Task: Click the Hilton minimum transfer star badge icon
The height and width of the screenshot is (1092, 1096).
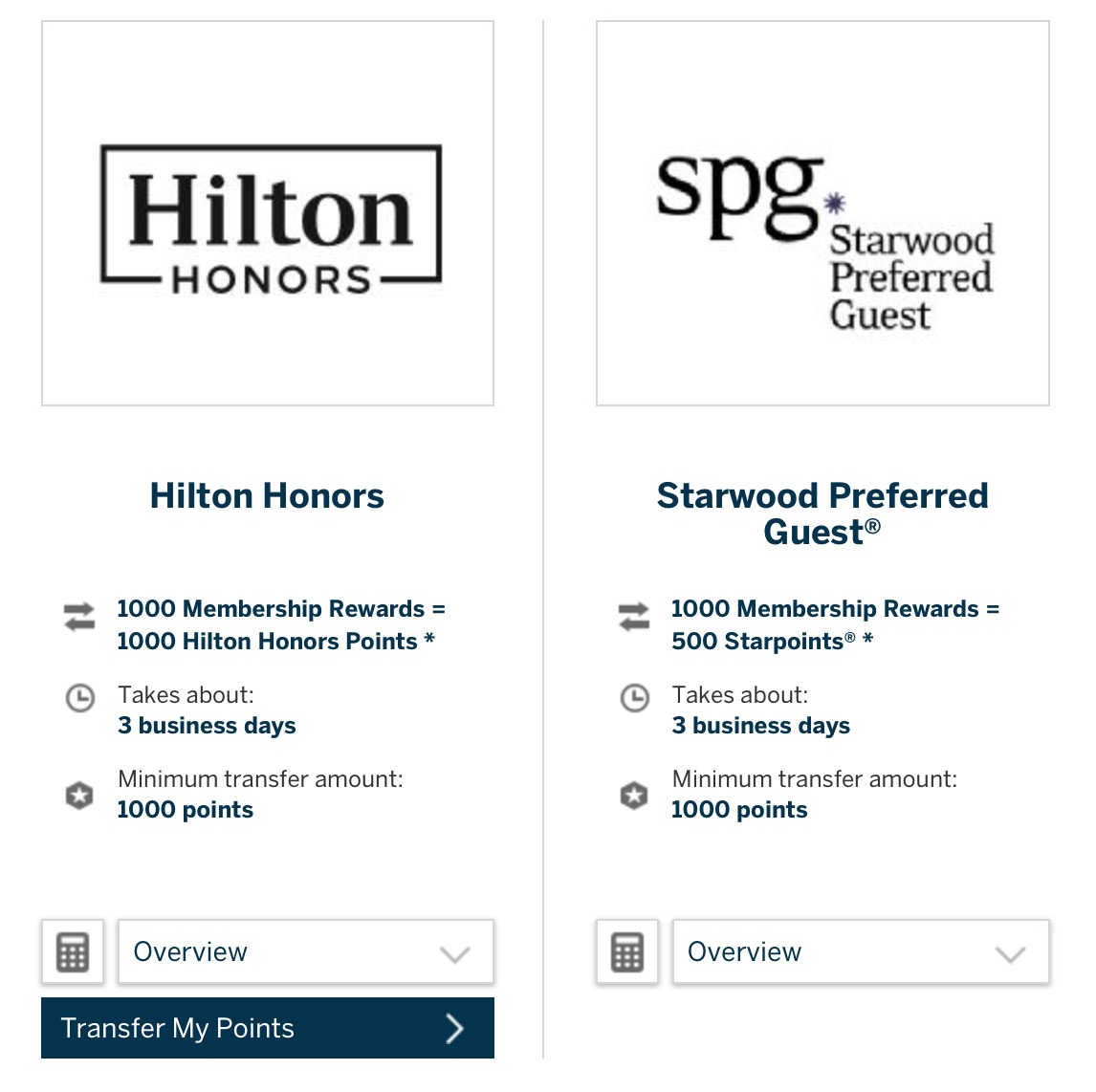Action: click(x=79, y=795)
